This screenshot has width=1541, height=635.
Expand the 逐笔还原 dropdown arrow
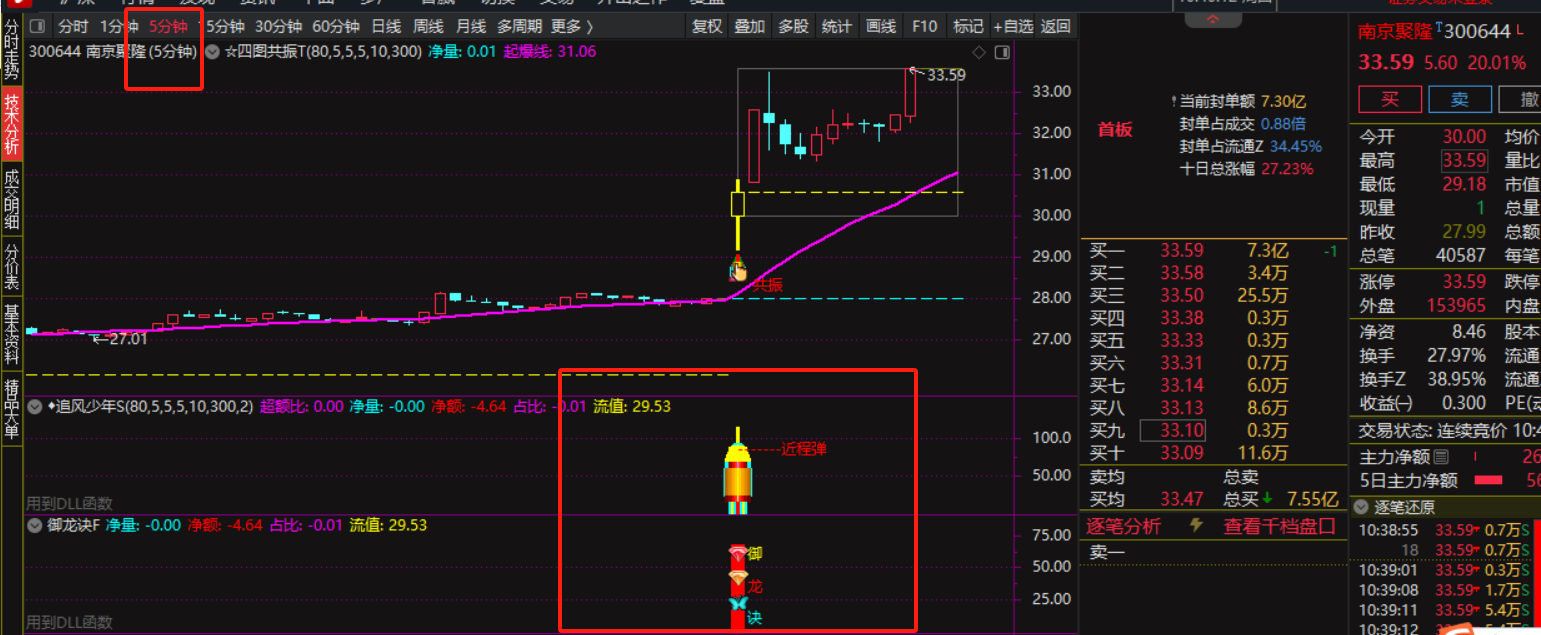[x=1362, y=507]
